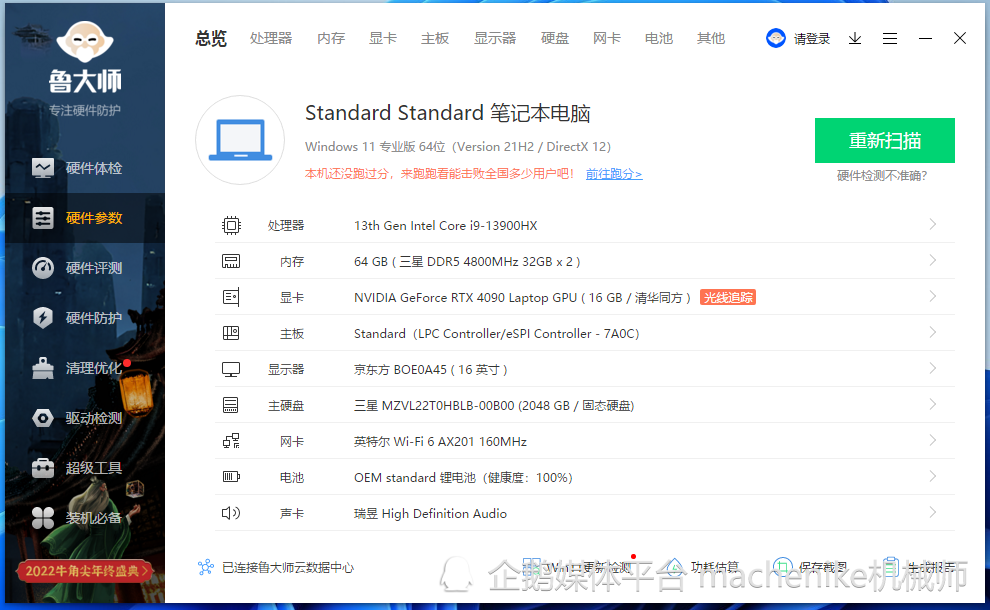Image resolution: width=990 pixels, height=610 pixels.
Task: Click 京东方 BOE0A45 display text
Action: tap(431, 369)
